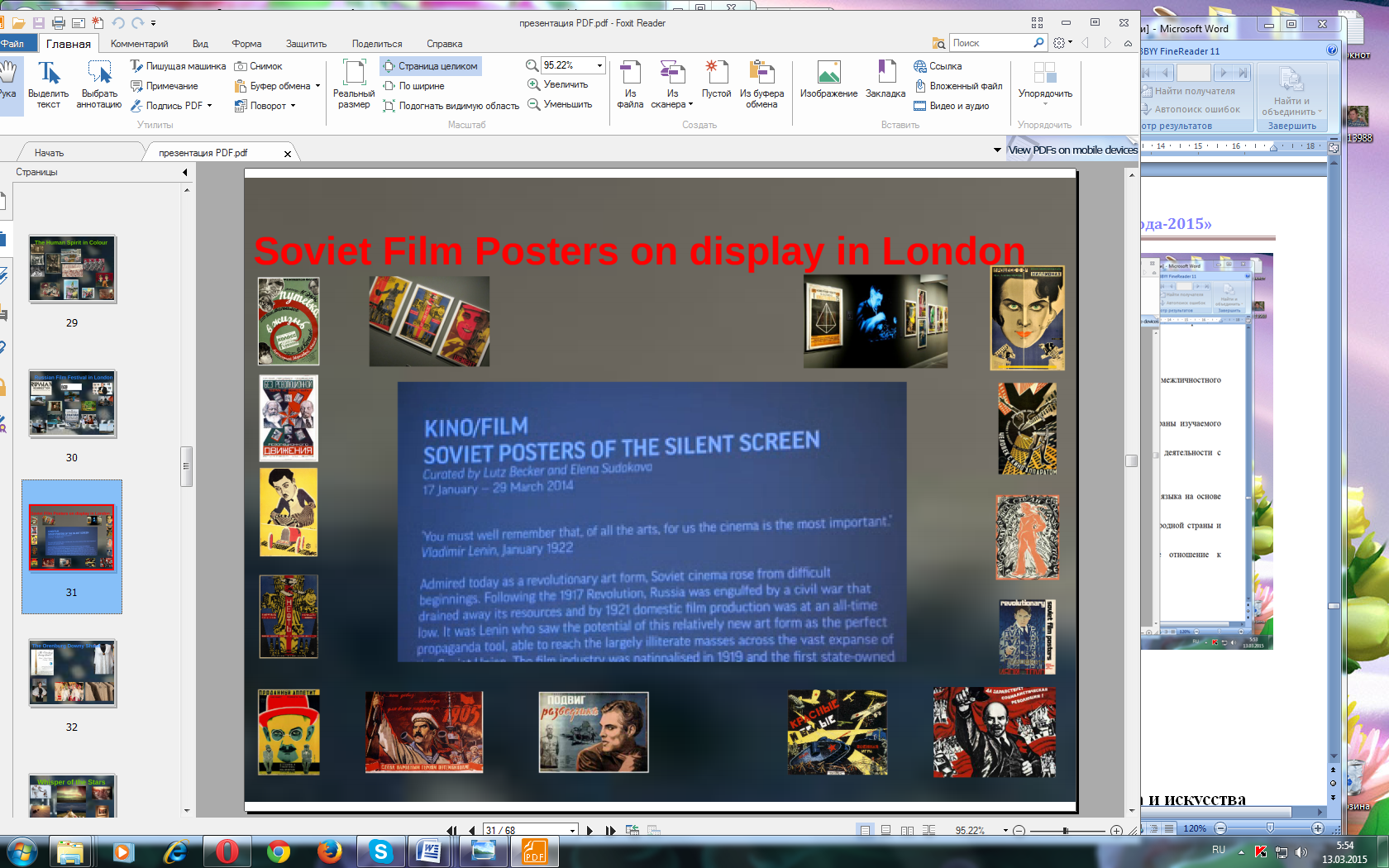The width and height of the screenshot is (1389, 868).
Task: Print the document with the printer icon
Action: coord(58,23)
